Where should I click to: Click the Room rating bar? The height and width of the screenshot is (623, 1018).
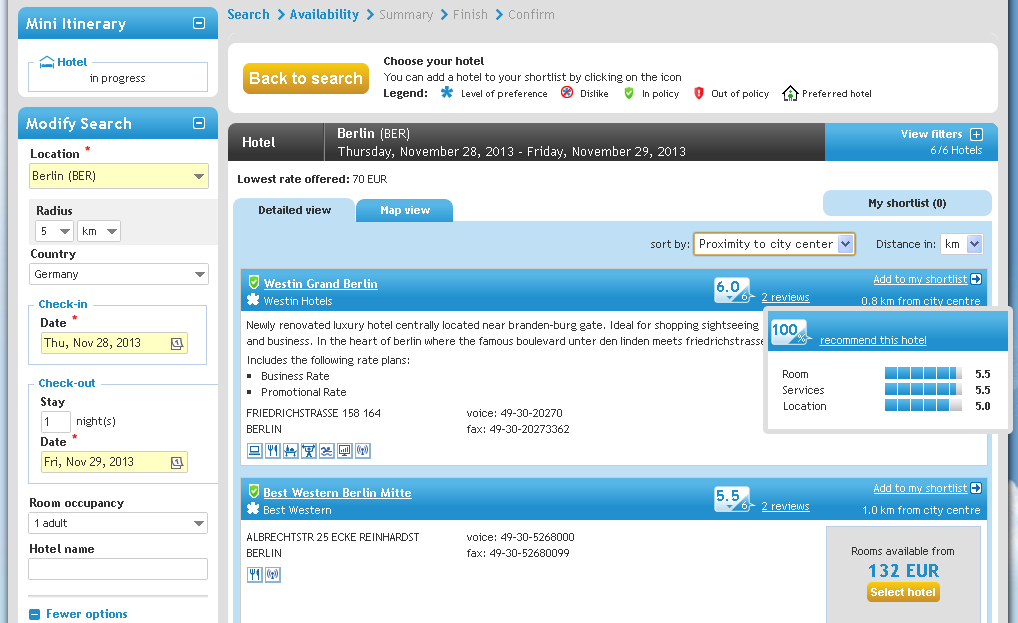pyautogui.click(x=923, y=373)
